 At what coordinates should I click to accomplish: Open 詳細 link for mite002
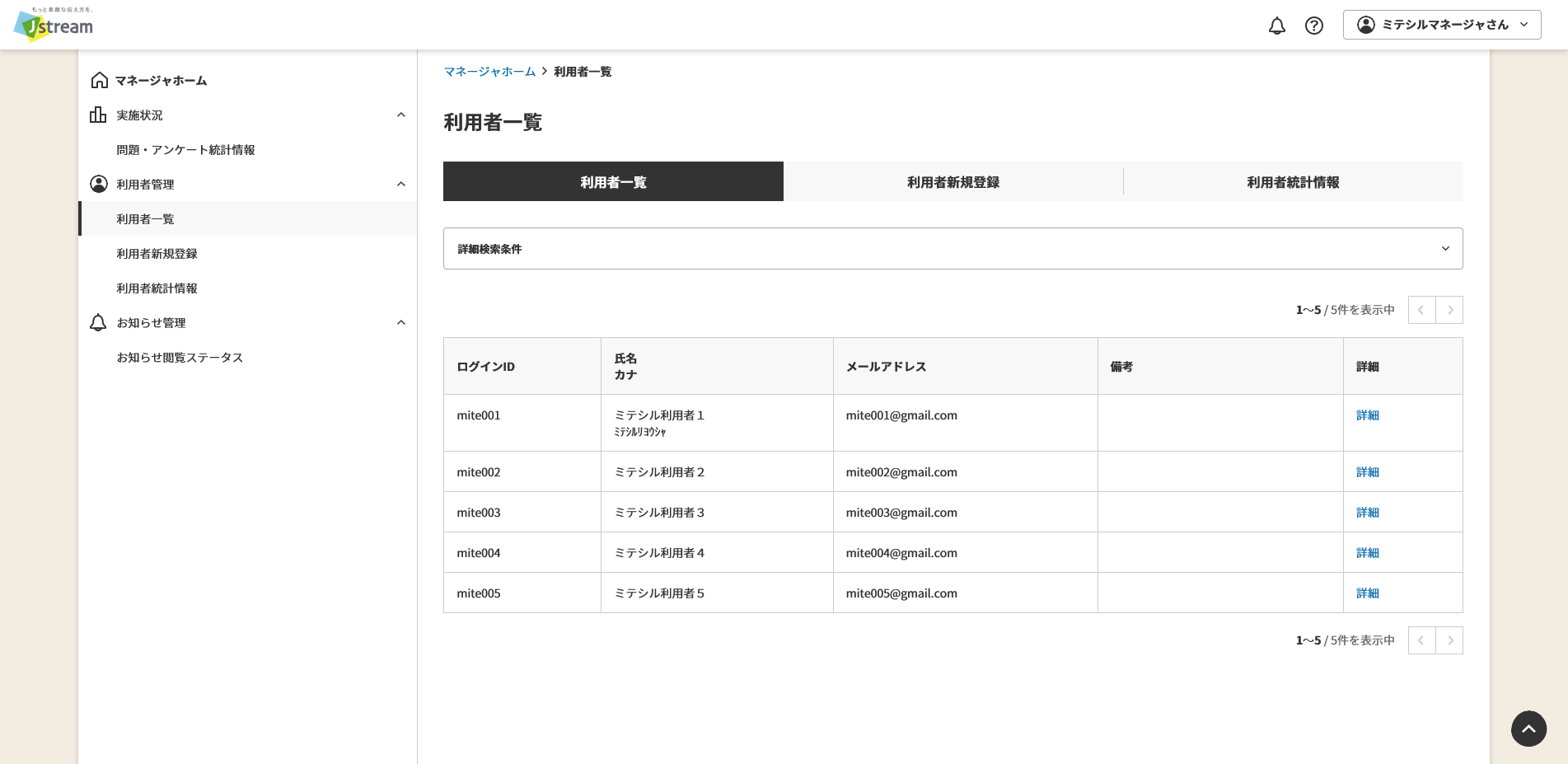pyautogui.click(x=1367, y=472)
